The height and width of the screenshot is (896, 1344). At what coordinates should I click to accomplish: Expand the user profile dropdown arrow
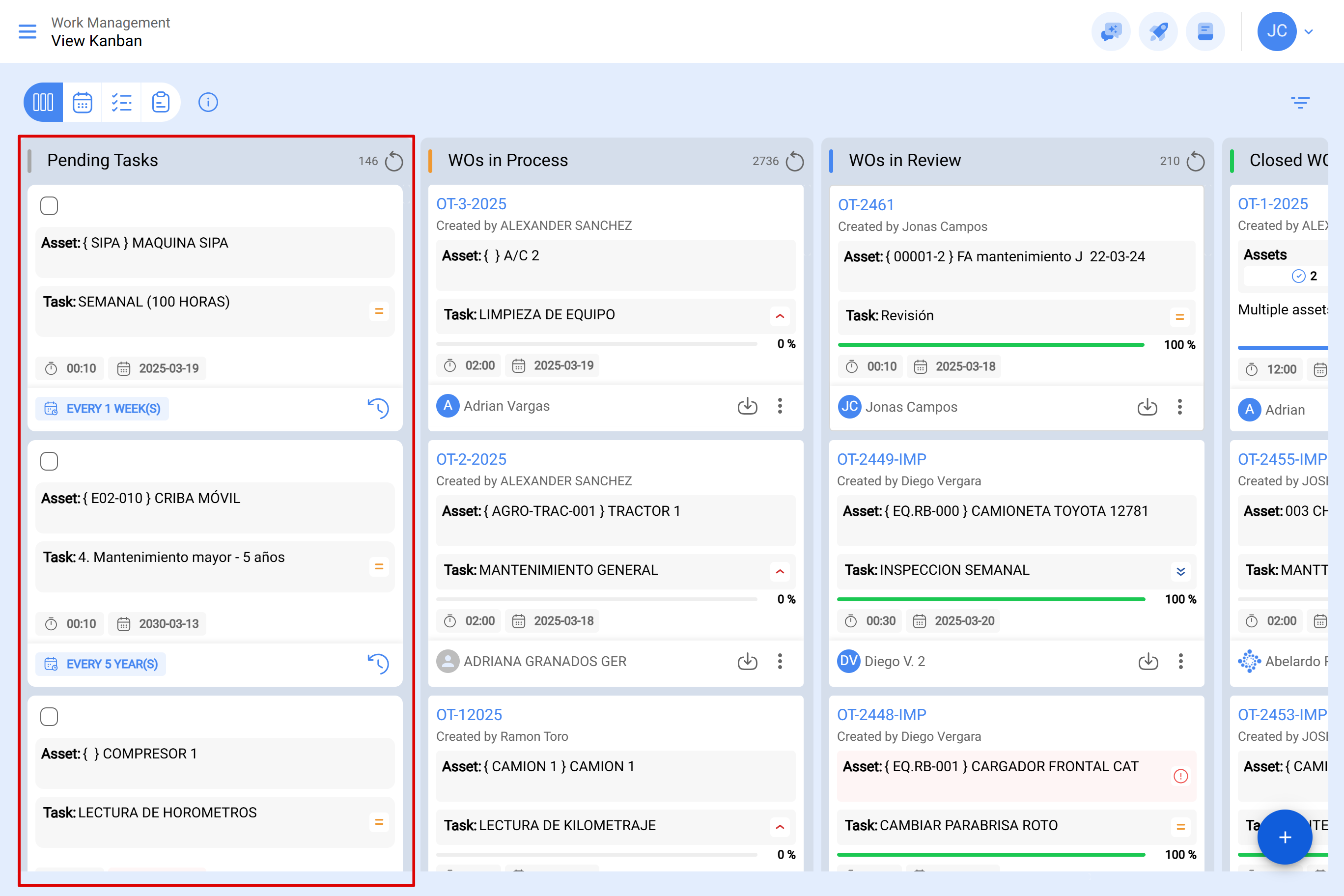1309,32
